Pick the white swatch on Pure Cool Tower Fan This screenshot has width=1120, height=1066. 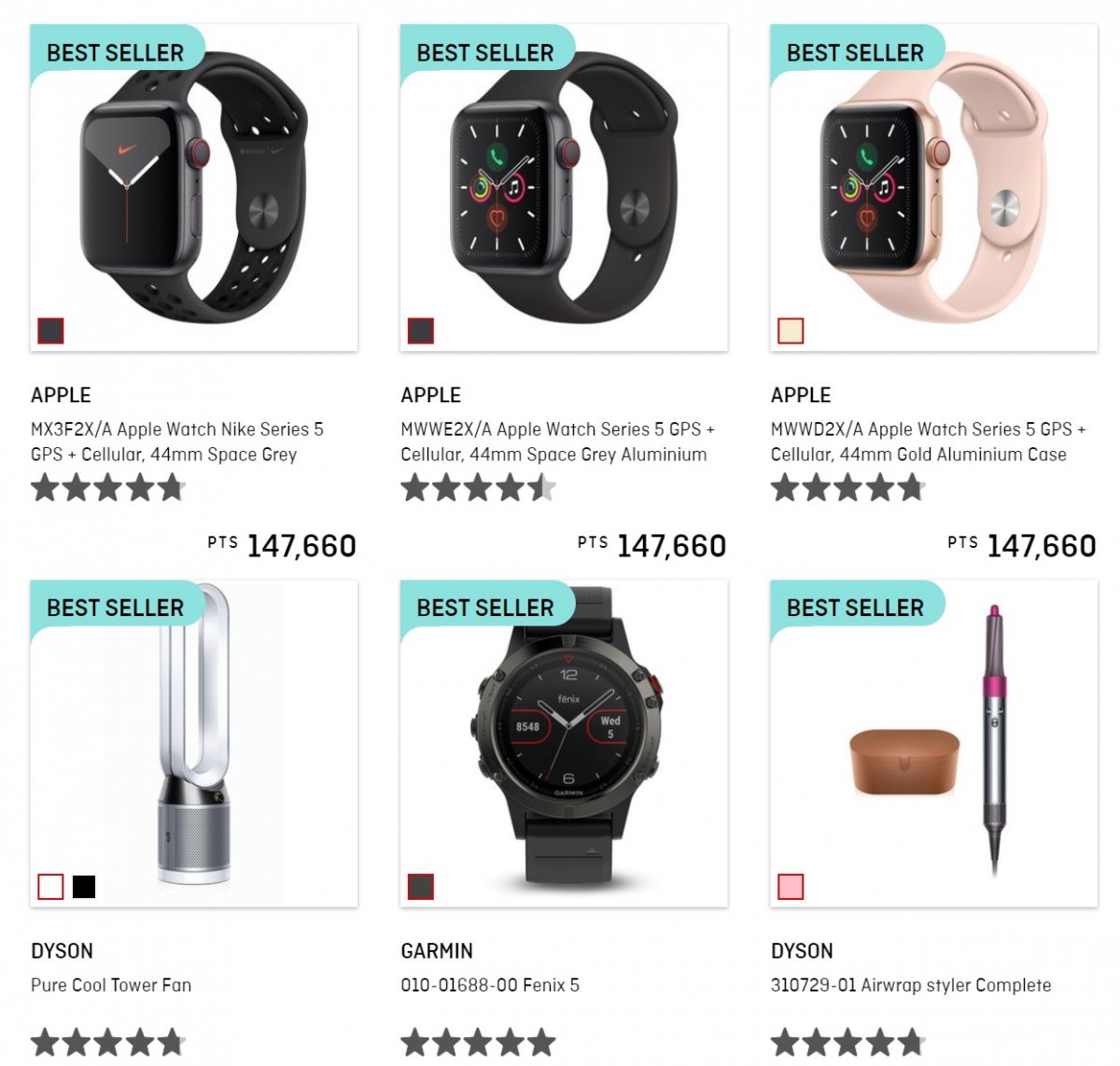(x=50, y=887)
